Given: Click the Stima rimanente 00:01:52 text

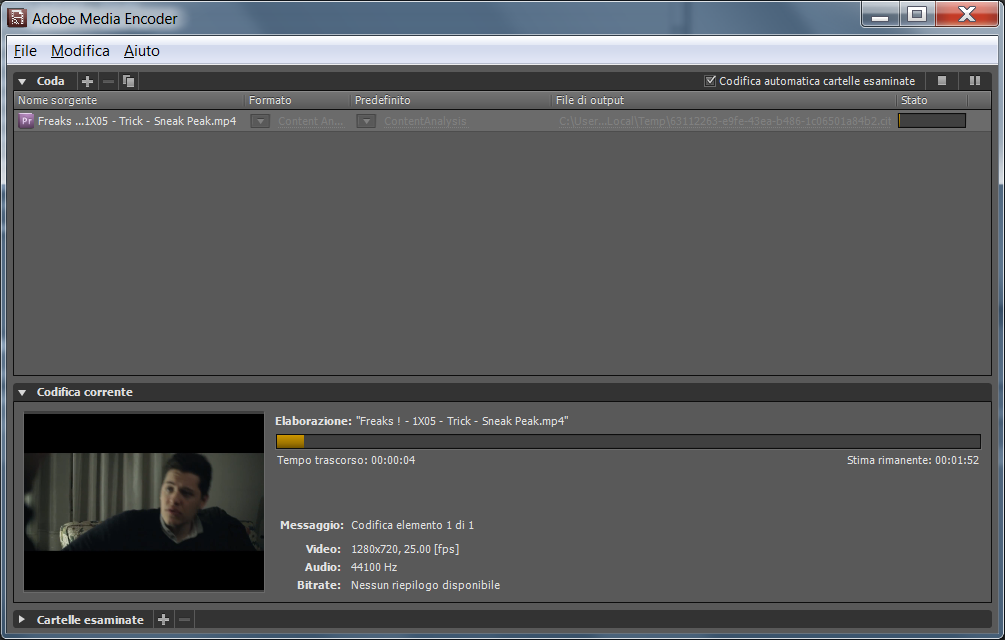Looking at the screenshot, I should [x=913, y=460].
